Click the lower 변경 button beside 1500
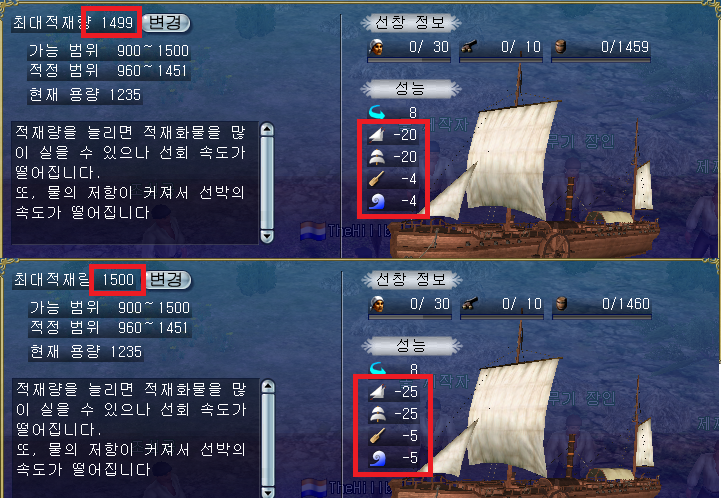 pos(168,280)
